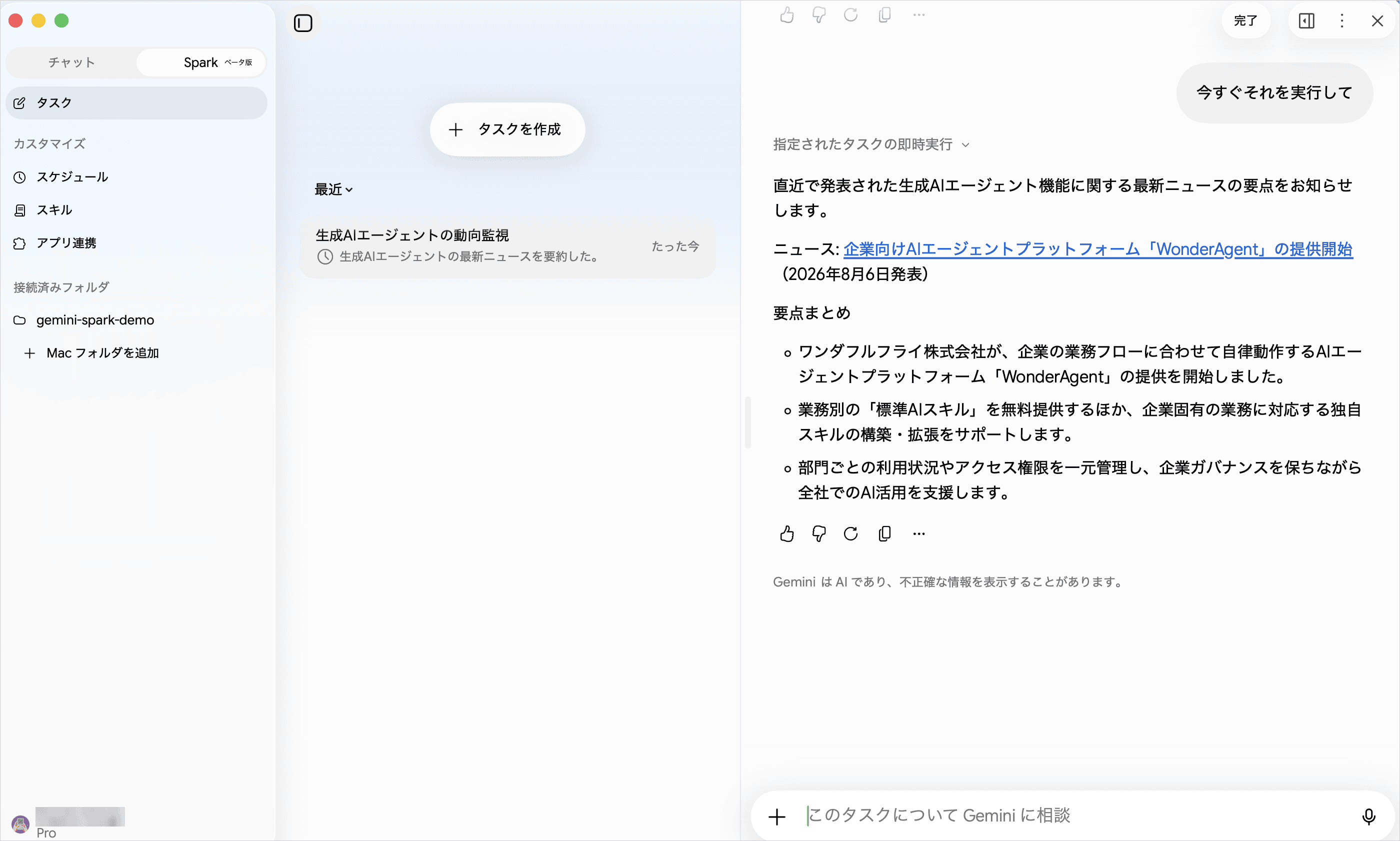Image resolution: width=1400 pixels, height=841 pixels.
Task: Click the 完了 button
Action: point(1245,21)
